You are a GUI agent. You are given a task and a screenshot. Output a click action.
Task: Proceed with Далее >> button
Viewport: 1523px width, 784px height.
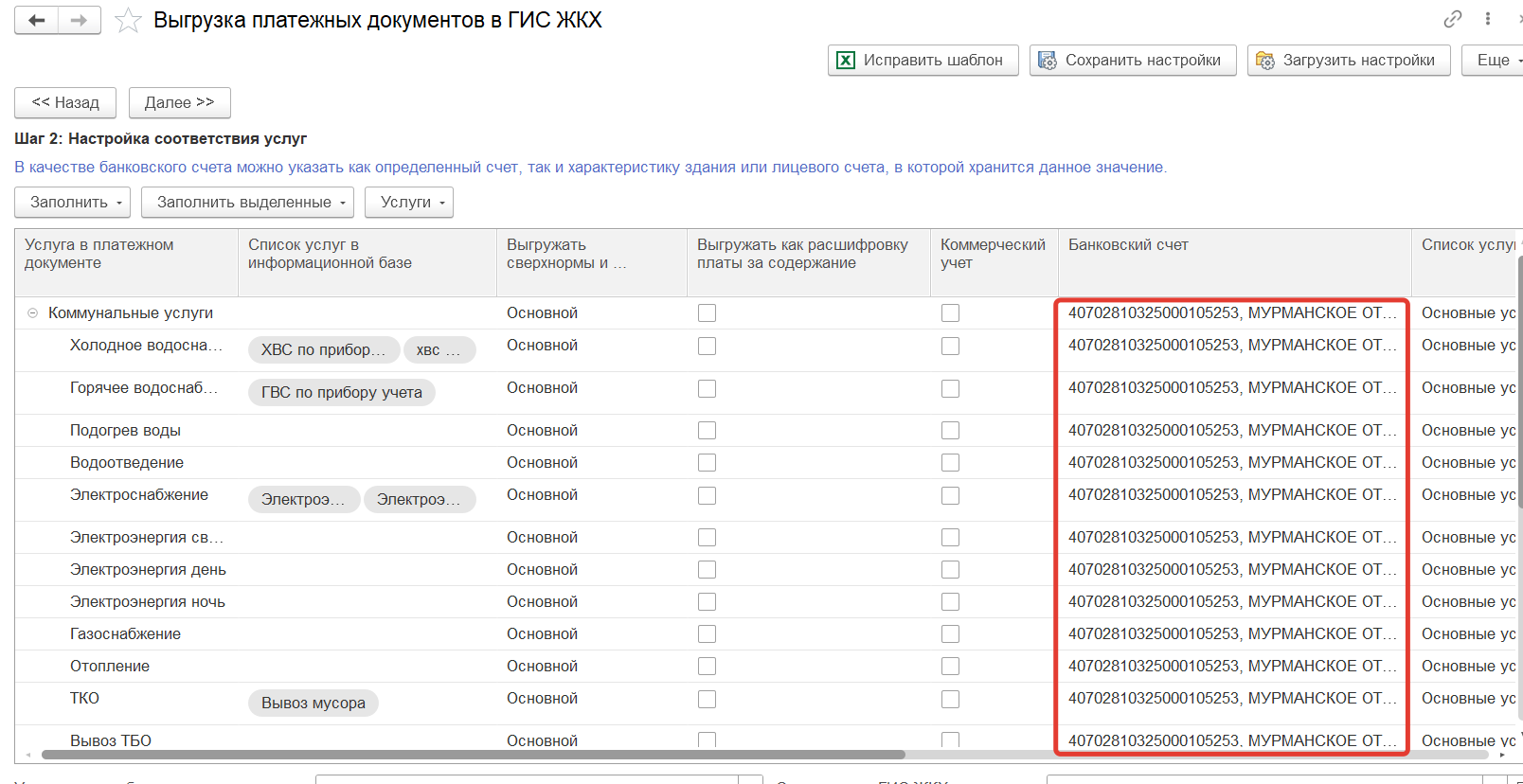(x=180, y=102)
